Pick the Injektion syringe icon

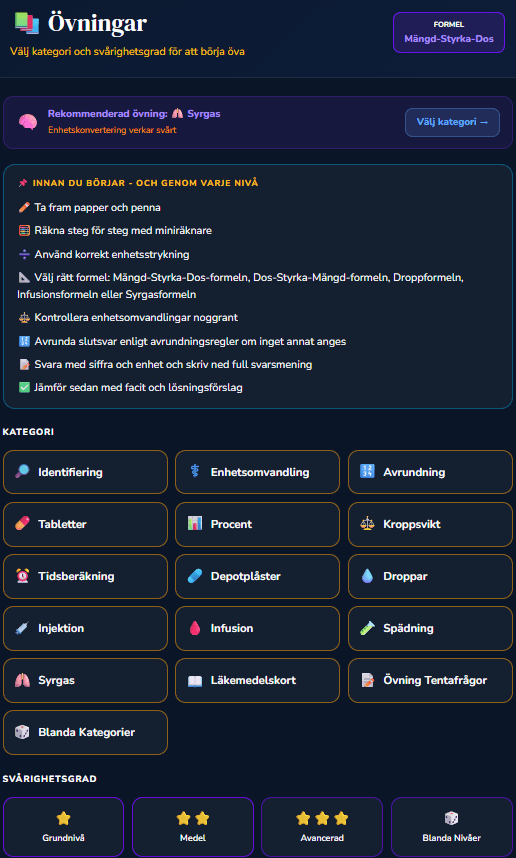click(x=22, y=628)
